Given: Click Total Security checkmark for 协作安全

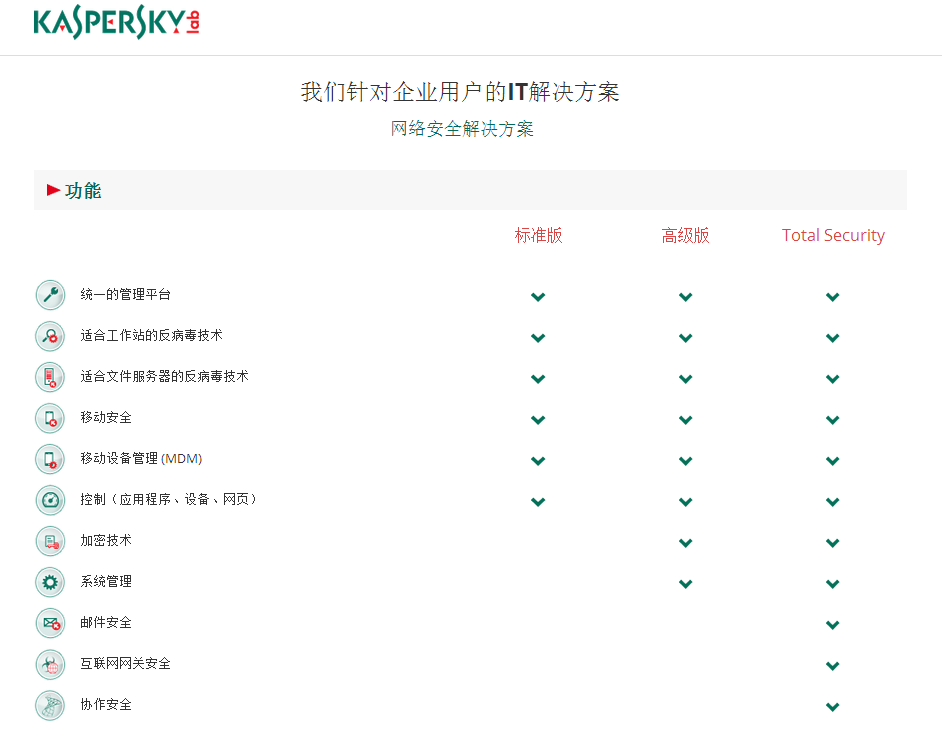Looking at the screenshot, I should coord(833,707).
